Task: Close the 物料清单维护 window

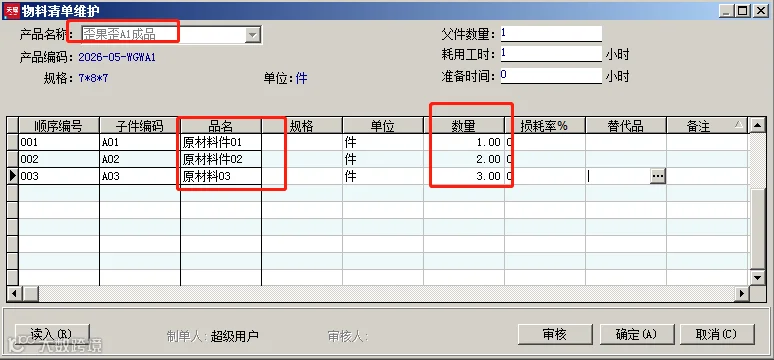Action: [760, 11]
